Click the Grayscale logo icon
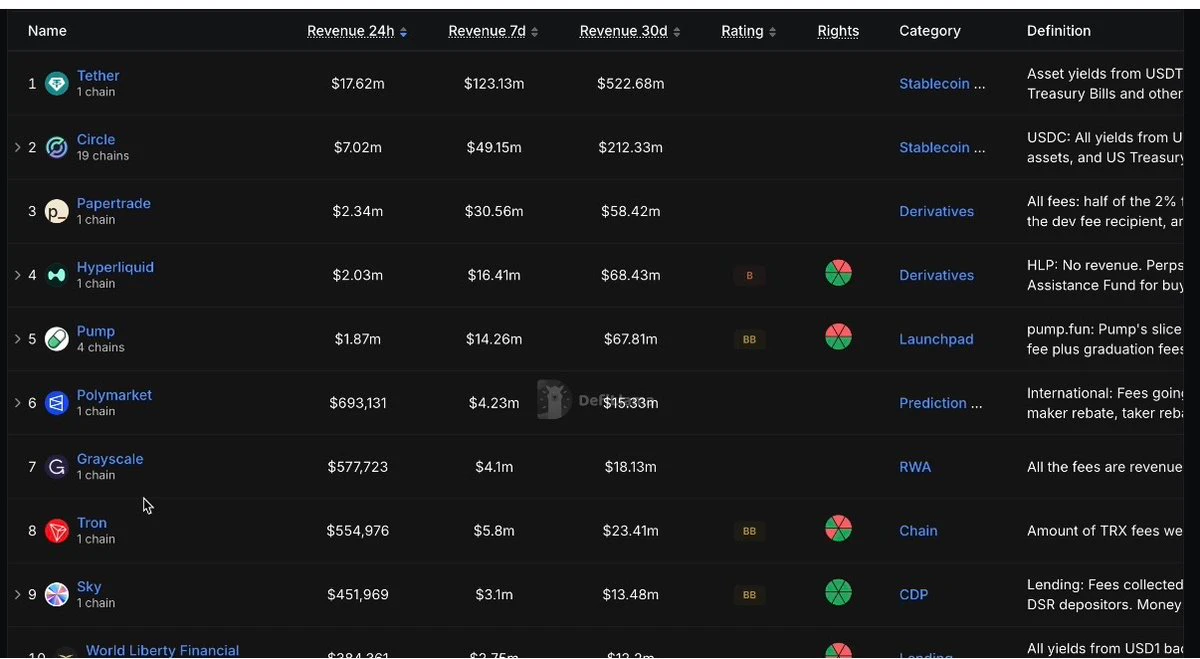The height and width of the screenshot is (659, 1200). (x=57, y=467)
